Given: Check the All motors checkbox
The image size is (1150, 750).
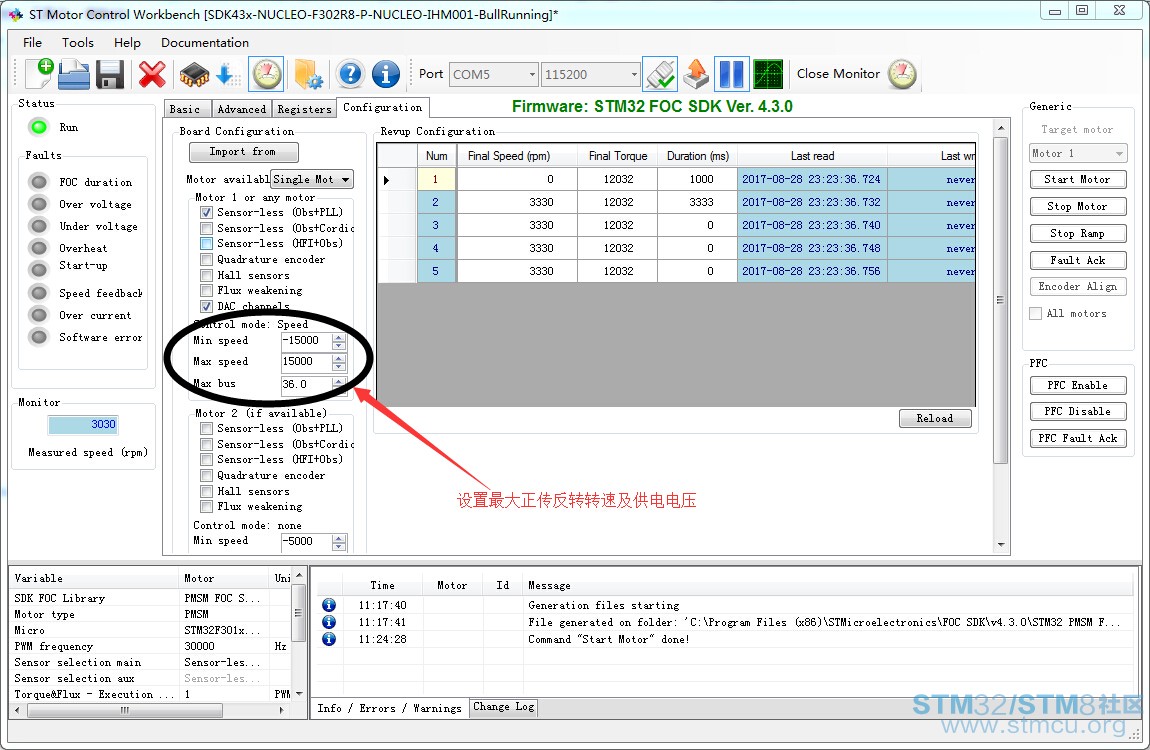Looking at the screenshot, I should (1036, 313).
